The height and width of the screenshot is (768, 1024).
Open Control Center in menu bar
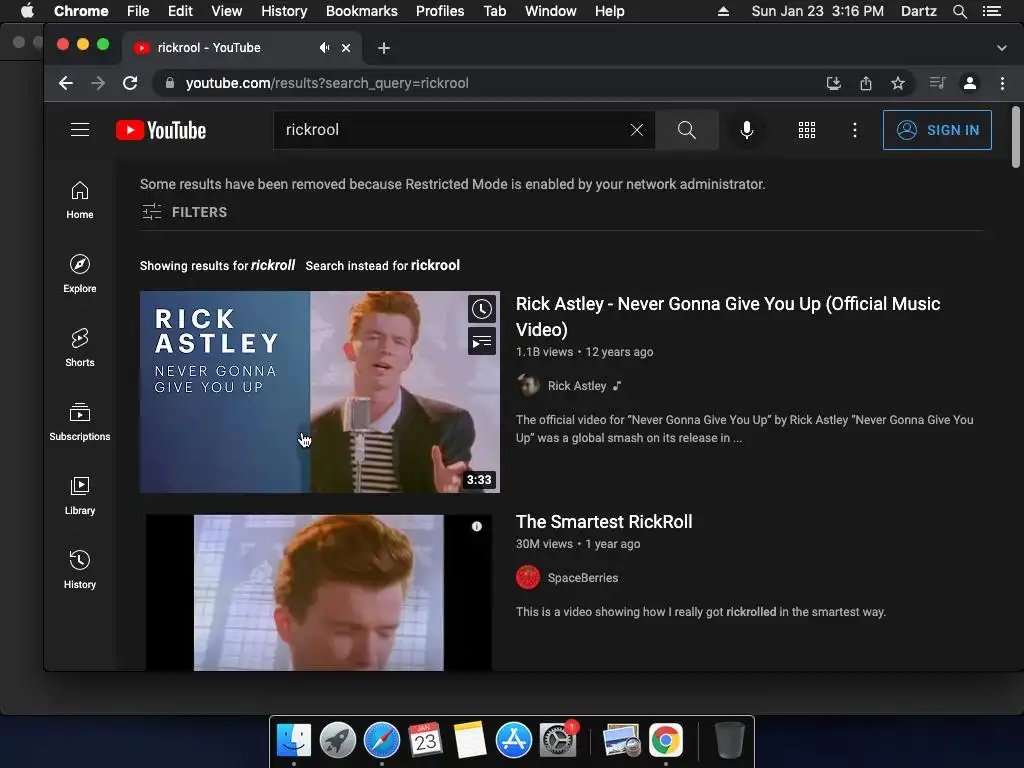click(991, 11)
